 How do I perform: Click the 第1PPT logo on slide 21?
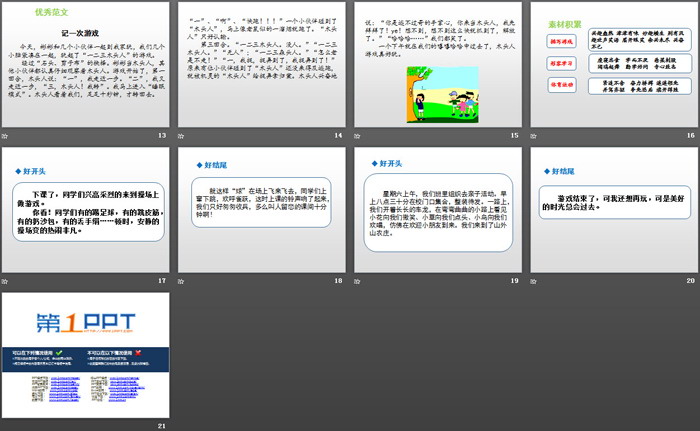pyautogui.click(x=84, y=324)
